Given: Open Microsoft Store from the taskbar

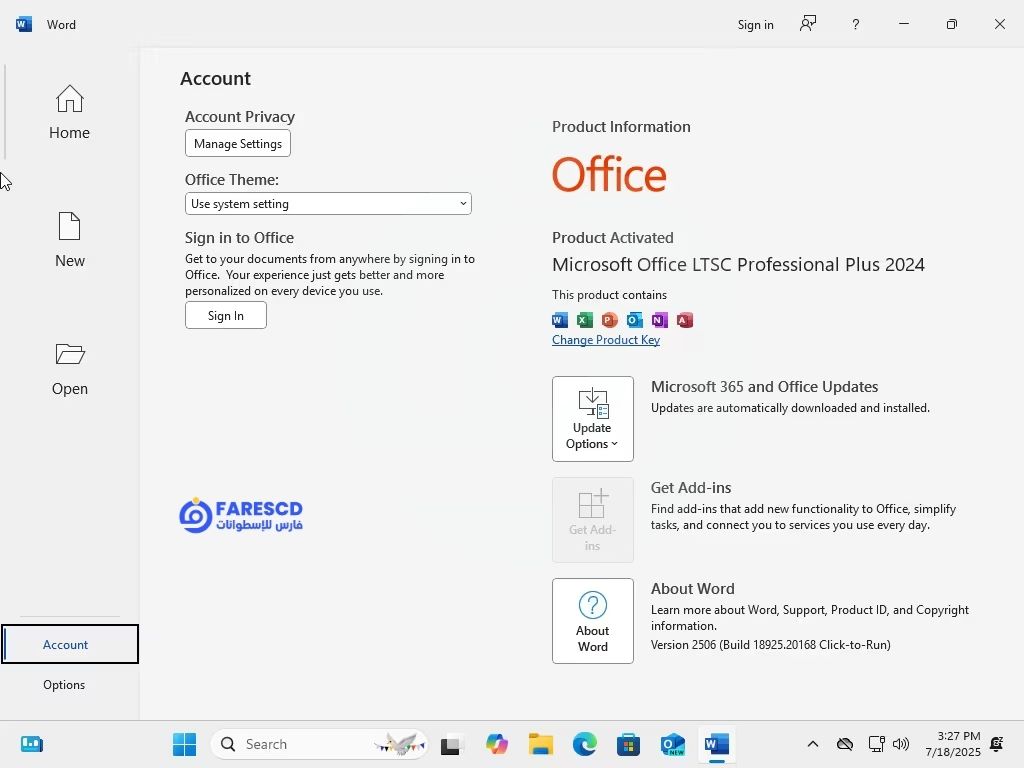Looking at the screenshot, I should pos(628,744).
